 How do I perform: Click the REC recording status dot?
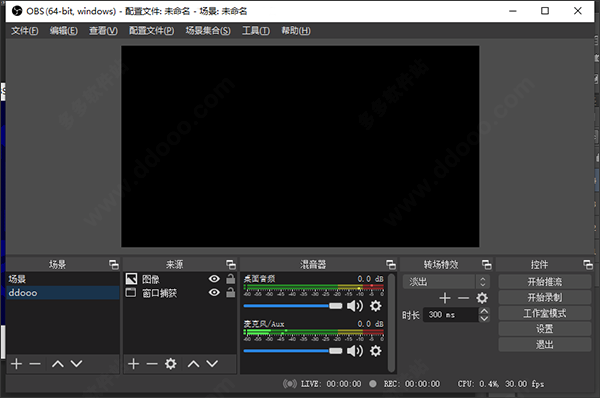(373, 383)
